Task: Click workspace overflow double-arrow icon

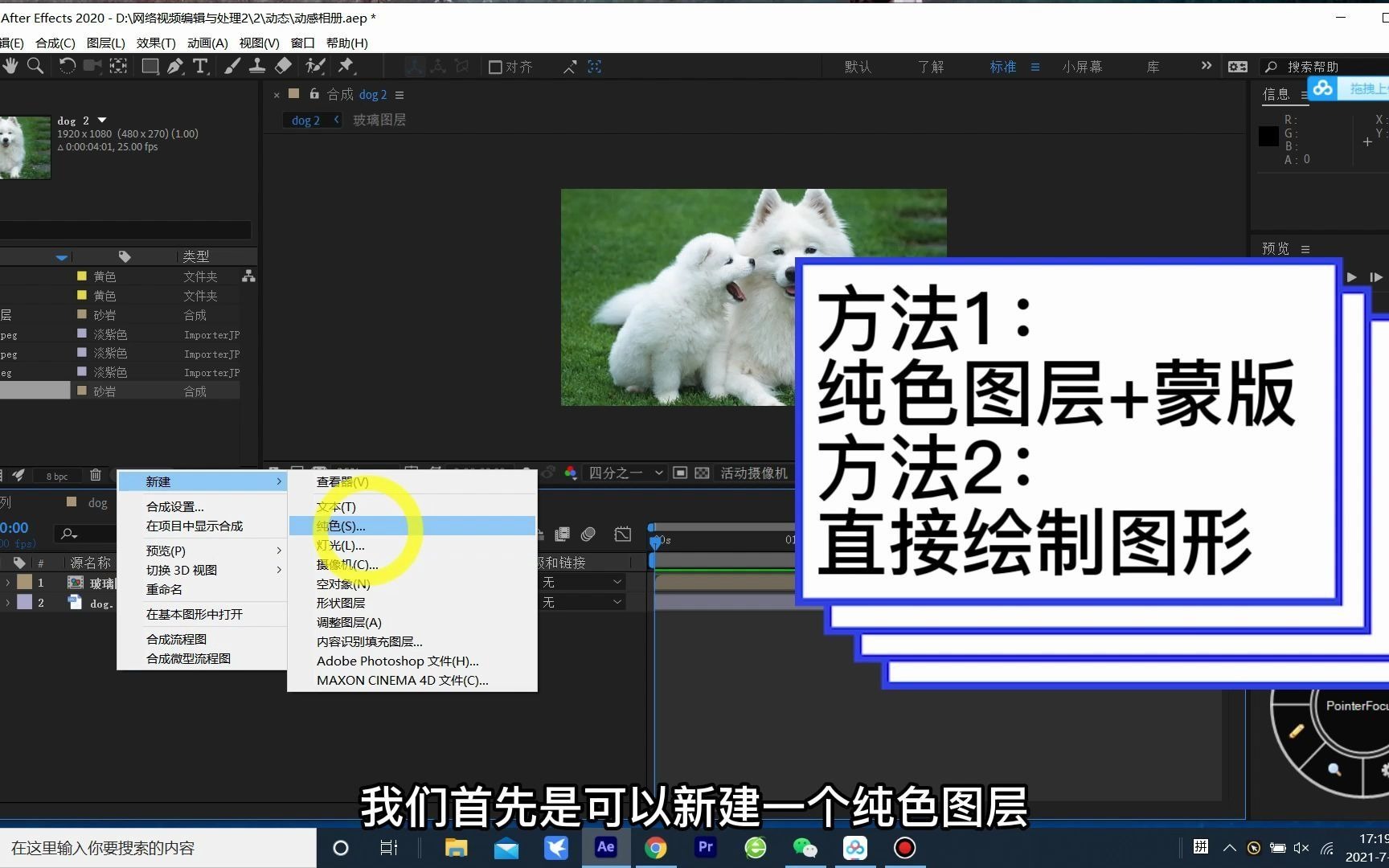Action: [x=1206, y=66]
